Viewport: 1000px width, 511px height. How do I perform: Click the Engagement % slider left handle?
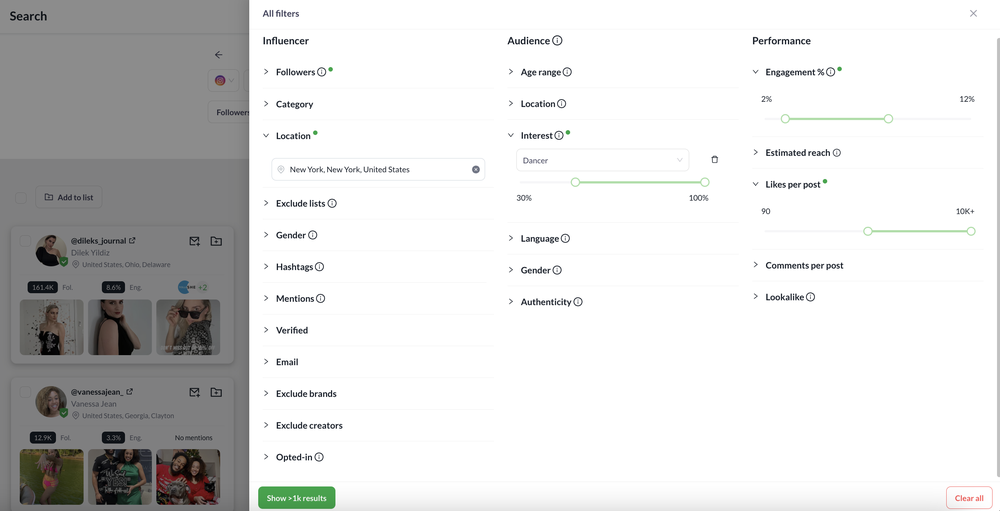pyautogui.click(x=785, y=119)
